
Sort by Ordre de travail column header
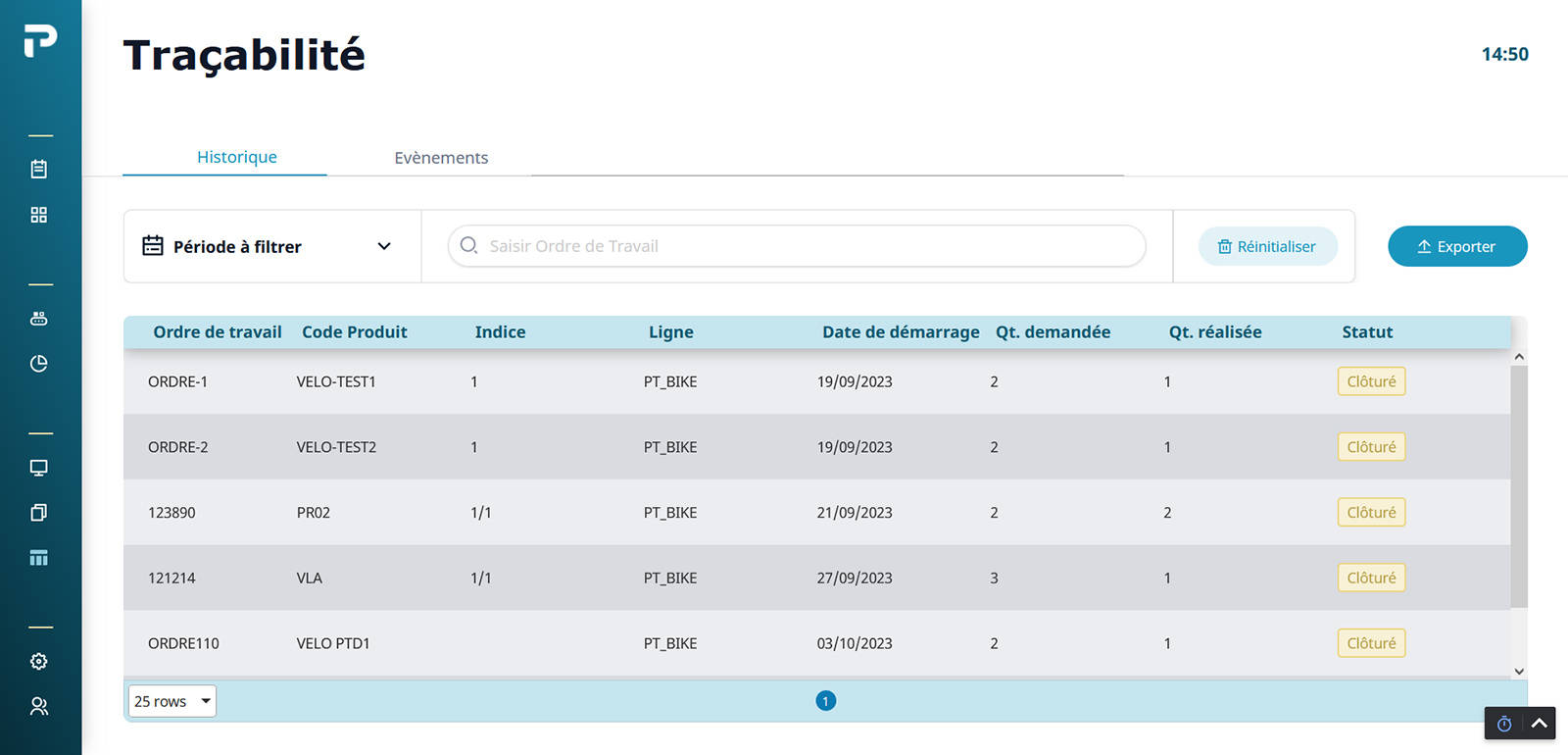tap(218, 332)
